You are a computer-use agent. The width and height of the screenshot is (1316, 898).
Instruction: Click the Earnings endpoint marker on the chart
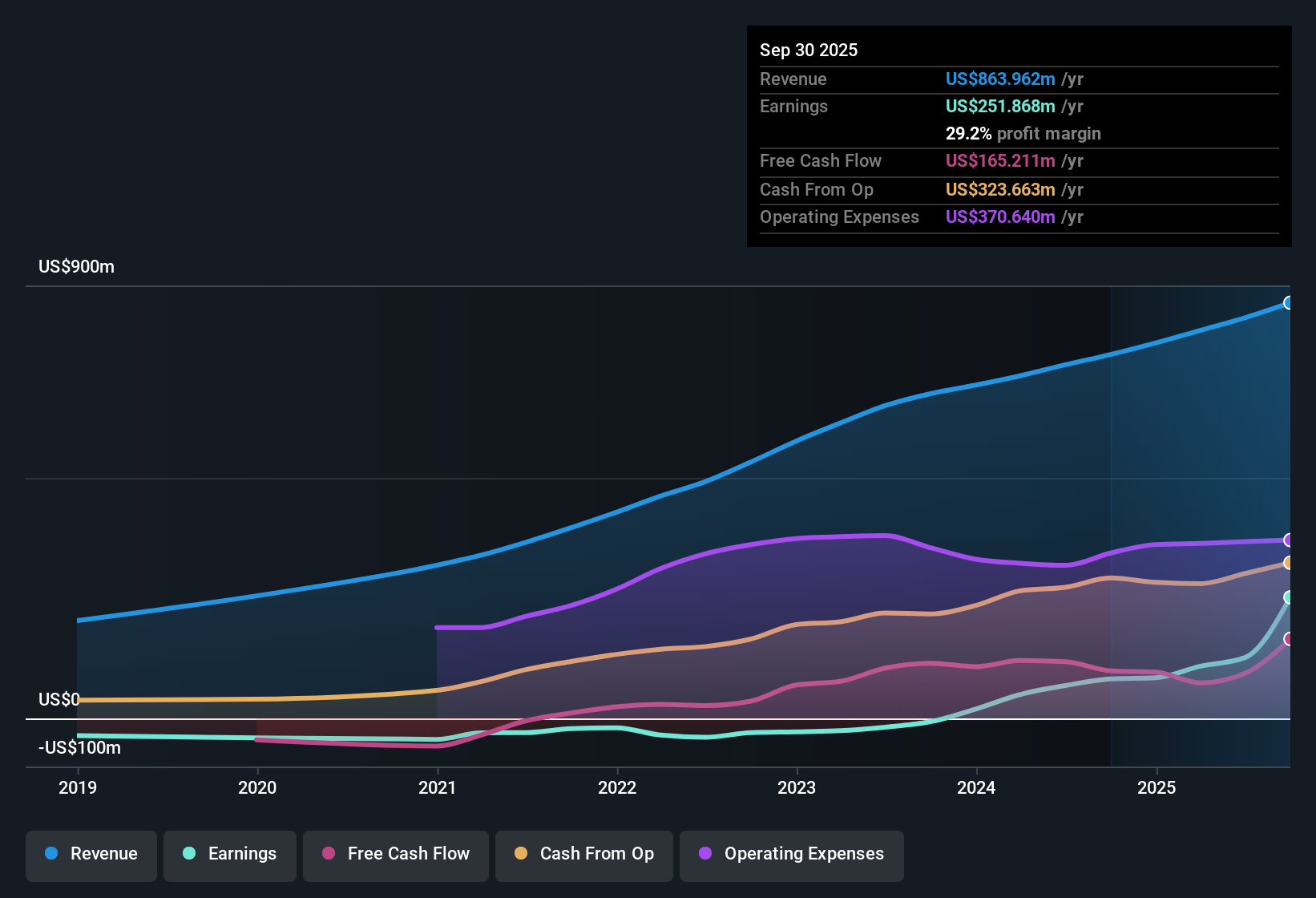click(x=1289, y=597)
